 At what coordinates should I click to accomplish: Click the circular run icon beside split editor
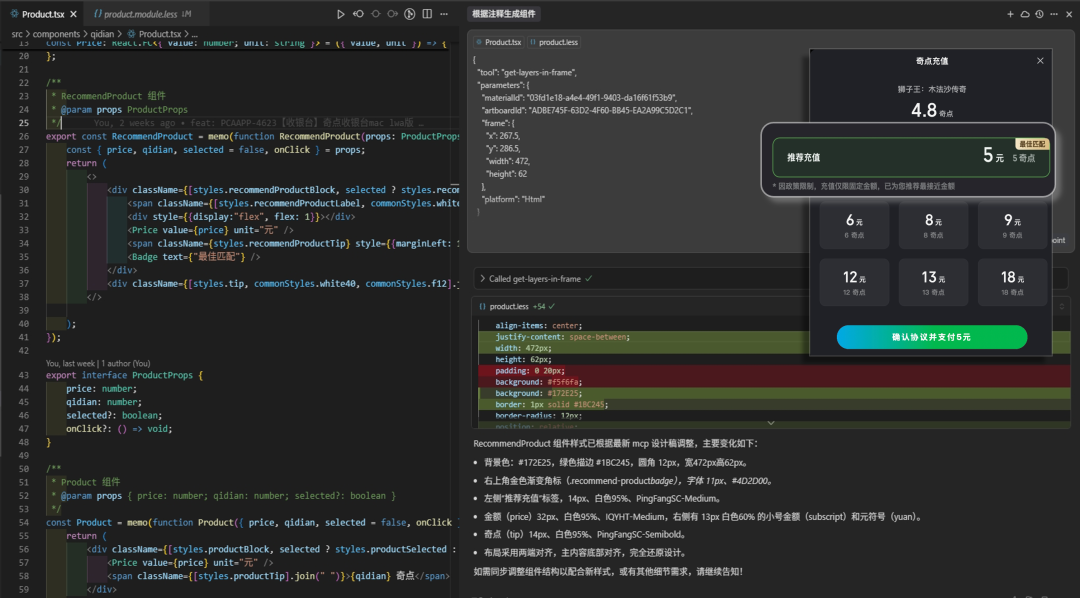[x=410, y=14]
